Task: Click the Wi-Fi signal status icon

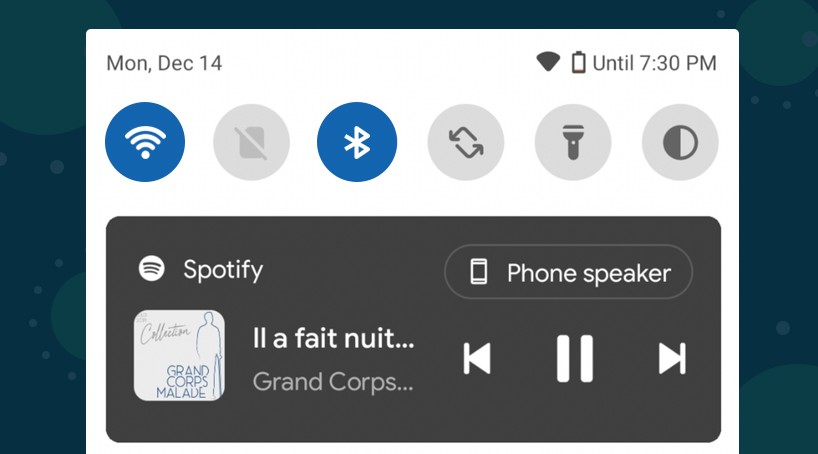Action: 548,63
